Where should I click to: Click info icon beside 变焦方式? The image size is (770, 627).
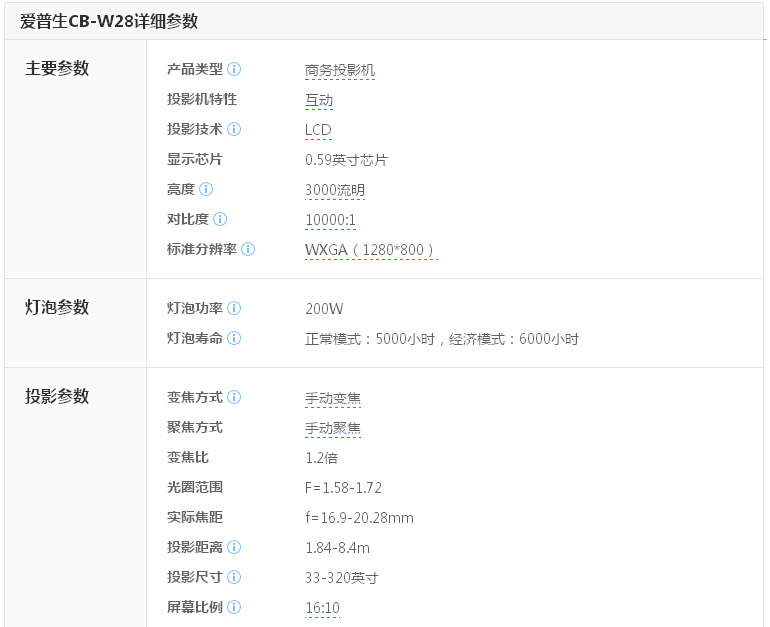point(234,397)
